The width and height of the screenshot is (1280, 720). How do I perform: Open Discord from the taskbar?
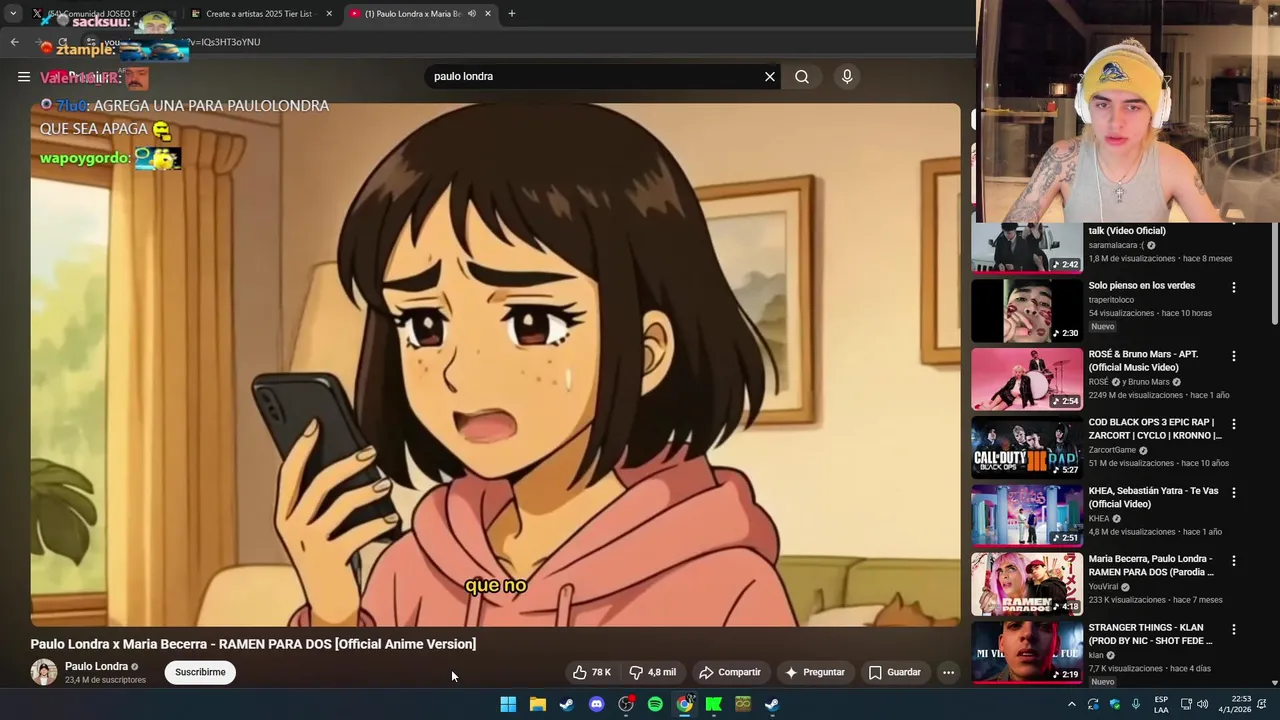[x=596, y=704]
